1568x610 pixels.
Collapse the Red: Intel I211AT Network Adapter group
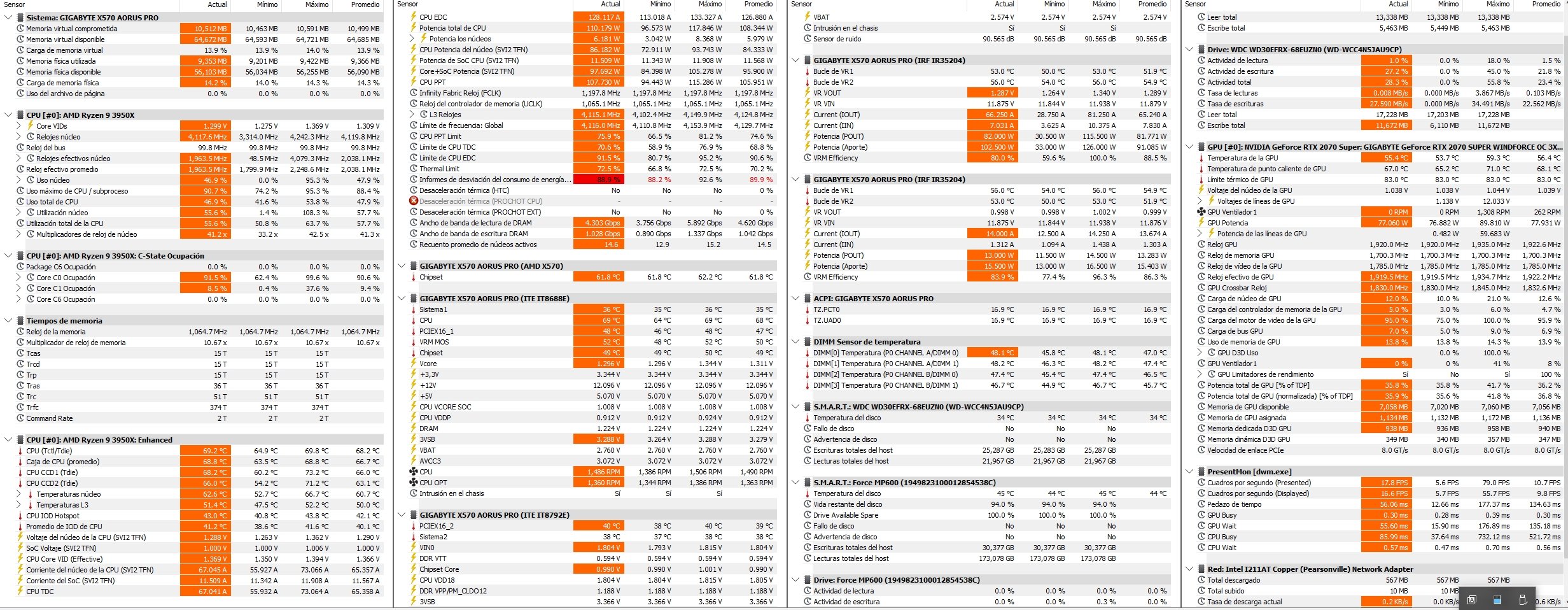coord(1189,569)
